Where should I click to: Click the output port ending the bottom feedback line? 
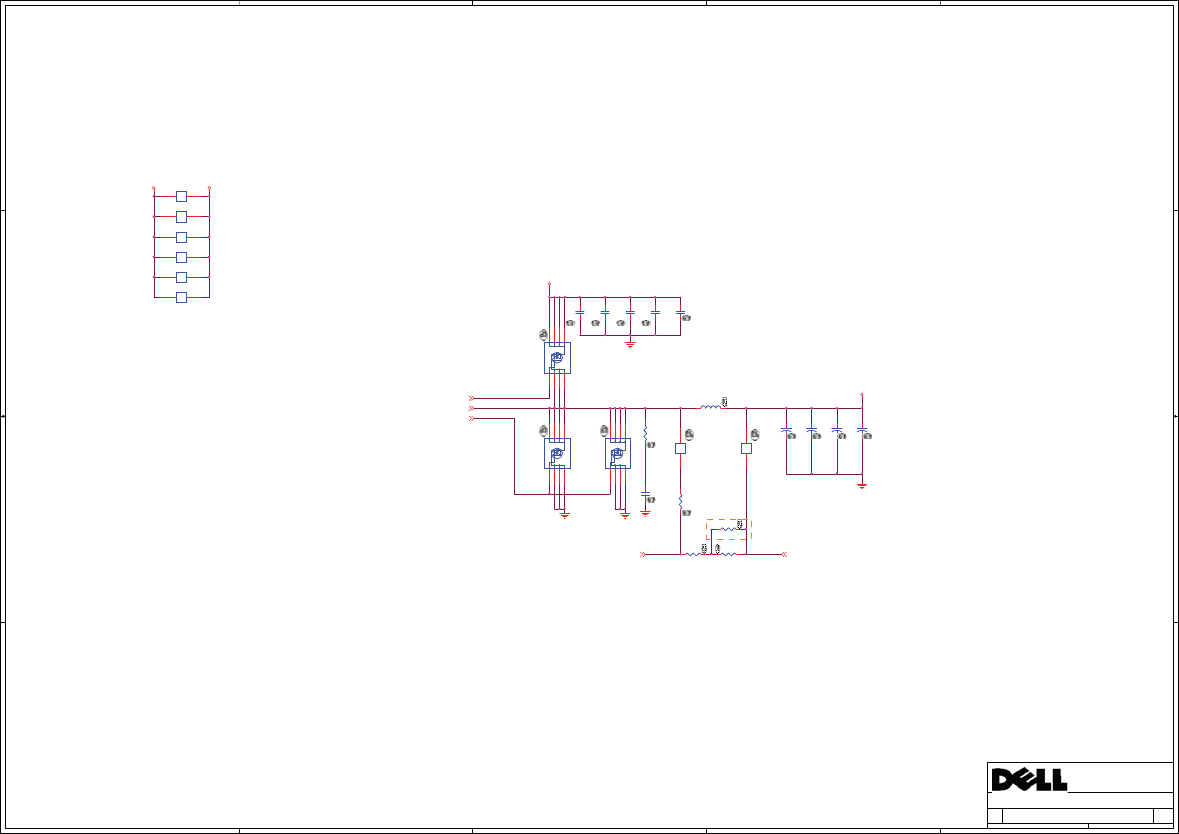pos(784,554)
